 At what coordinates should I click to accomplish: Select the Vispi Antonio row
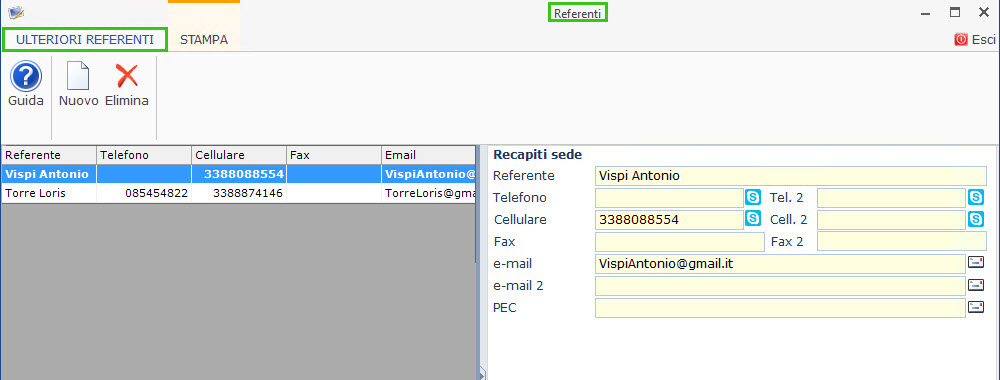point(239,174)
